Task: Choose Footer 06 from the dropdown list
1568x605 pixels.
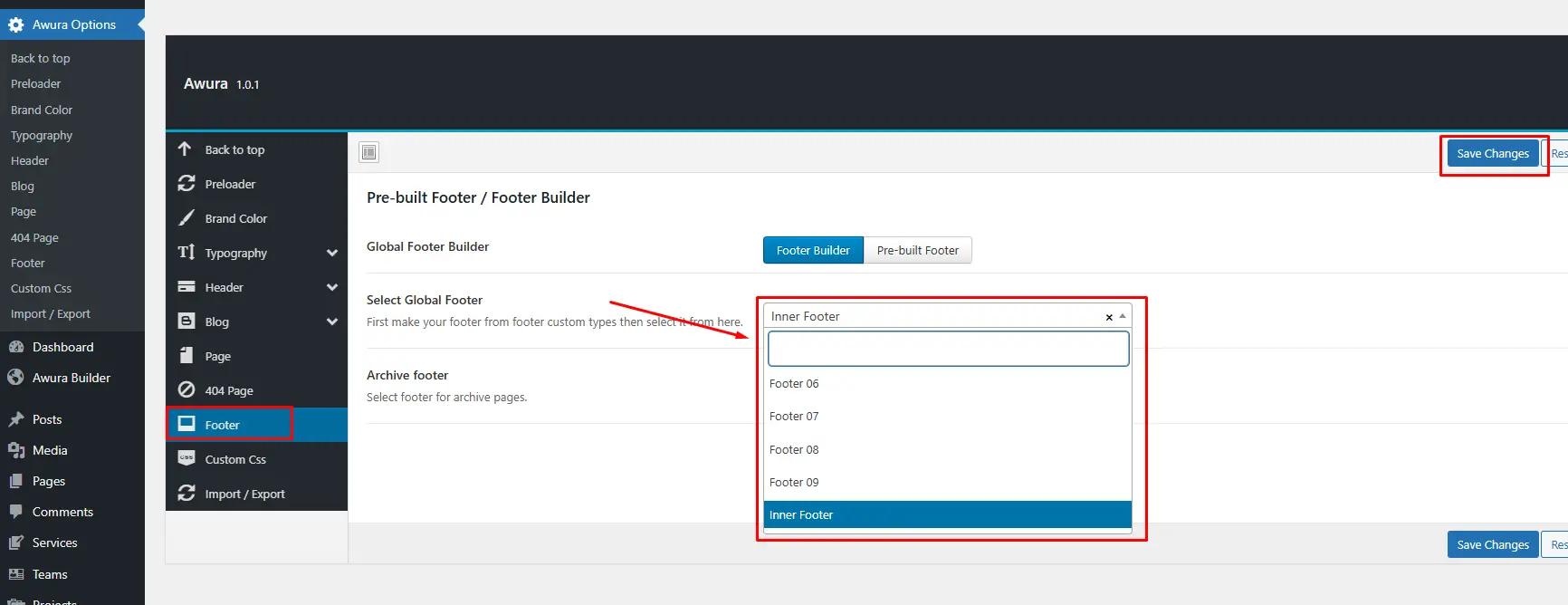Action: [948, 383]
